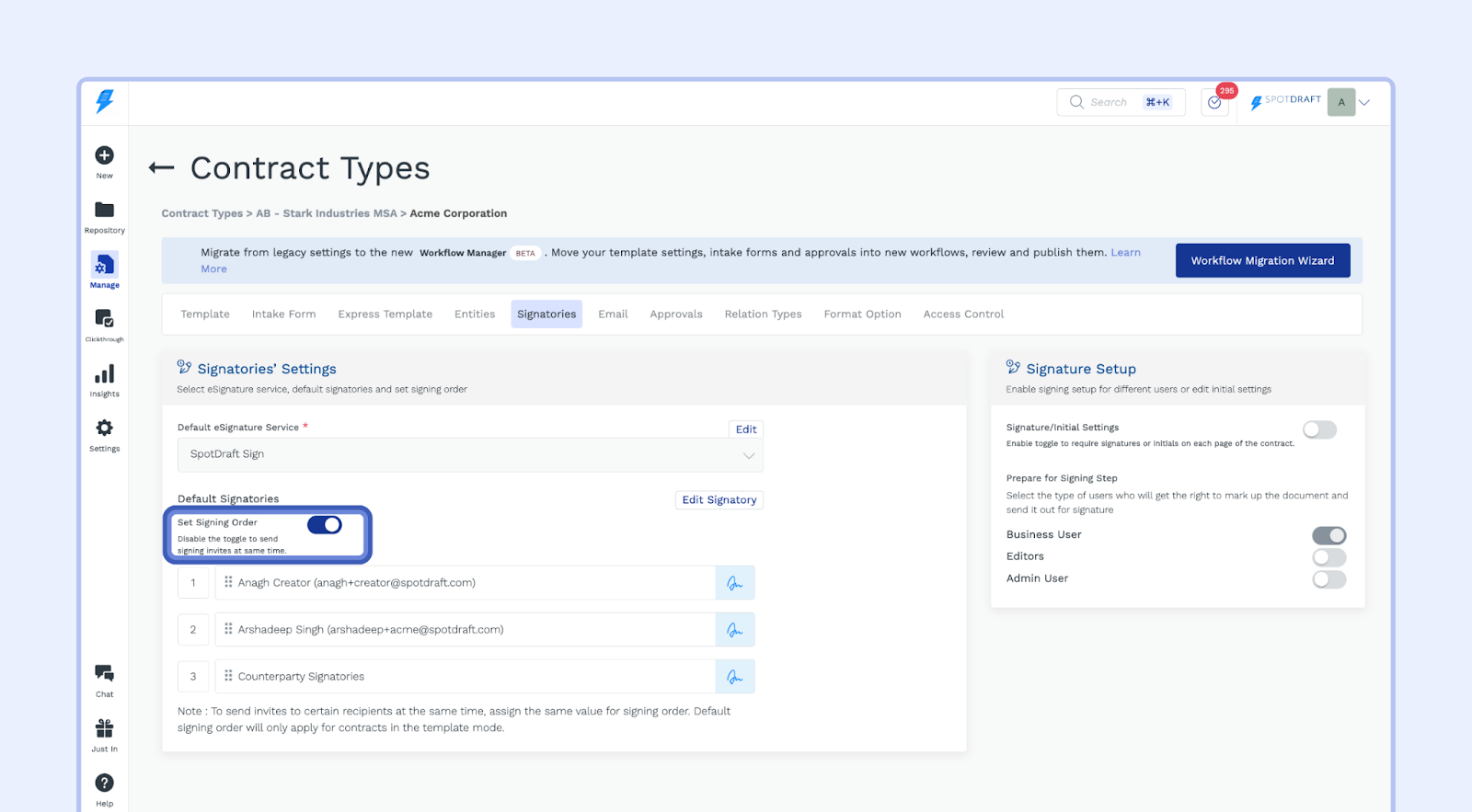
Task: Click the New plus icon in sidebar
Action: tap(105, 155)
